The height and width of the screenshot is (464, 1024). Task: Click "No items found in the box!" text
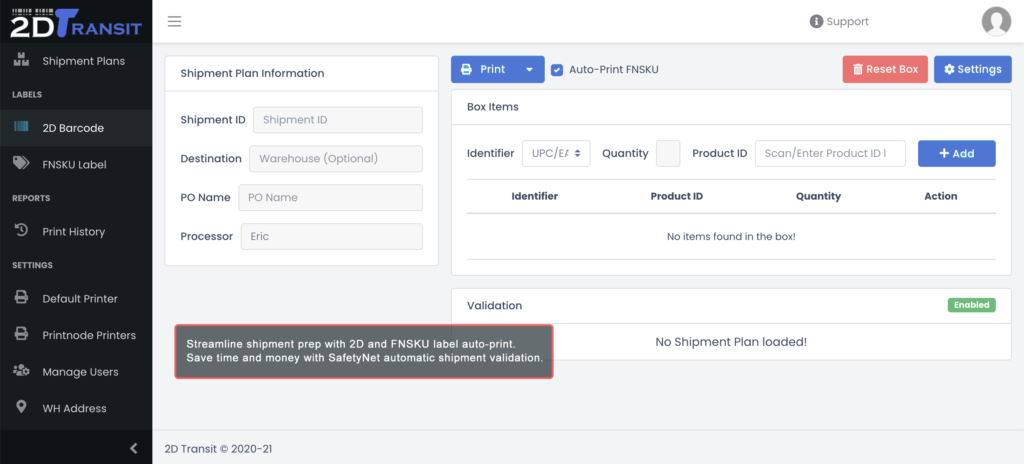point(731,237)
